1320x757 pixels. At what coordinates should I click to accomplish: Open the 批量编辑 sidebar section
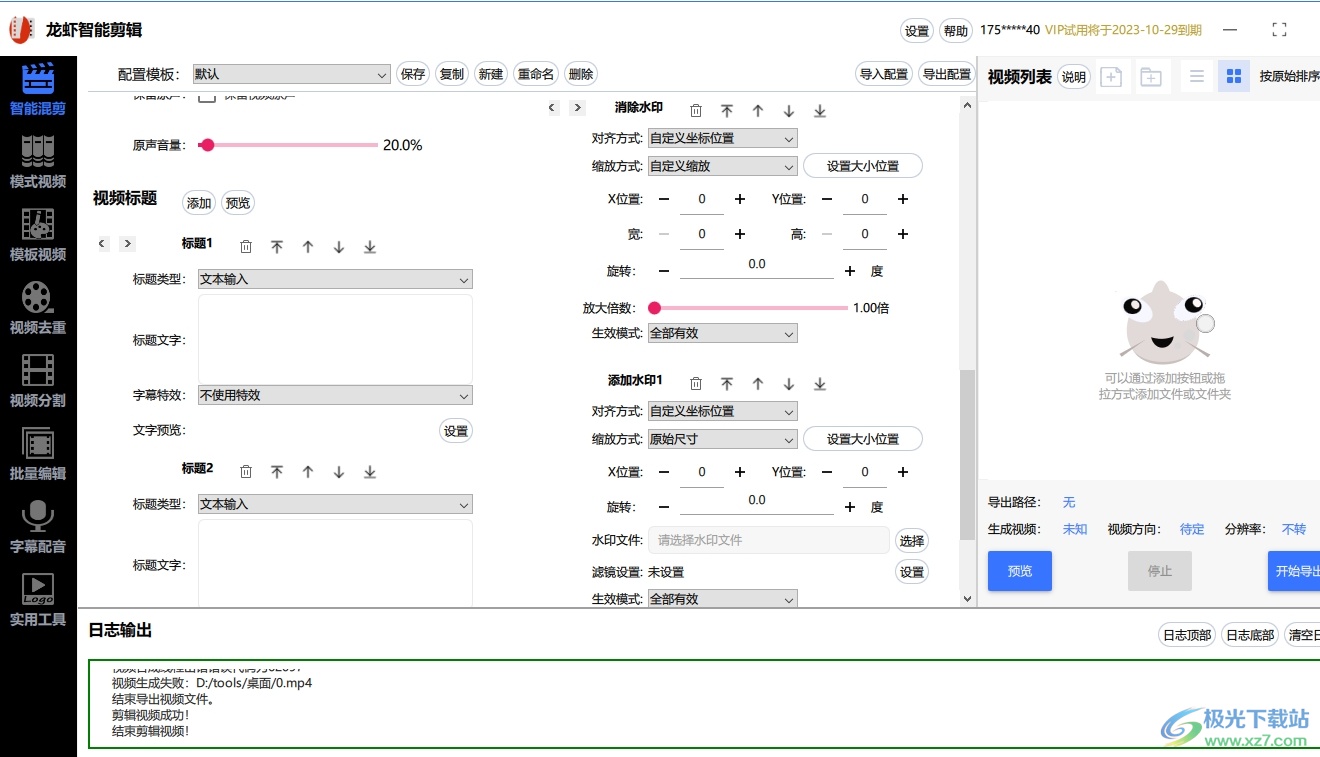coord(38,454)
